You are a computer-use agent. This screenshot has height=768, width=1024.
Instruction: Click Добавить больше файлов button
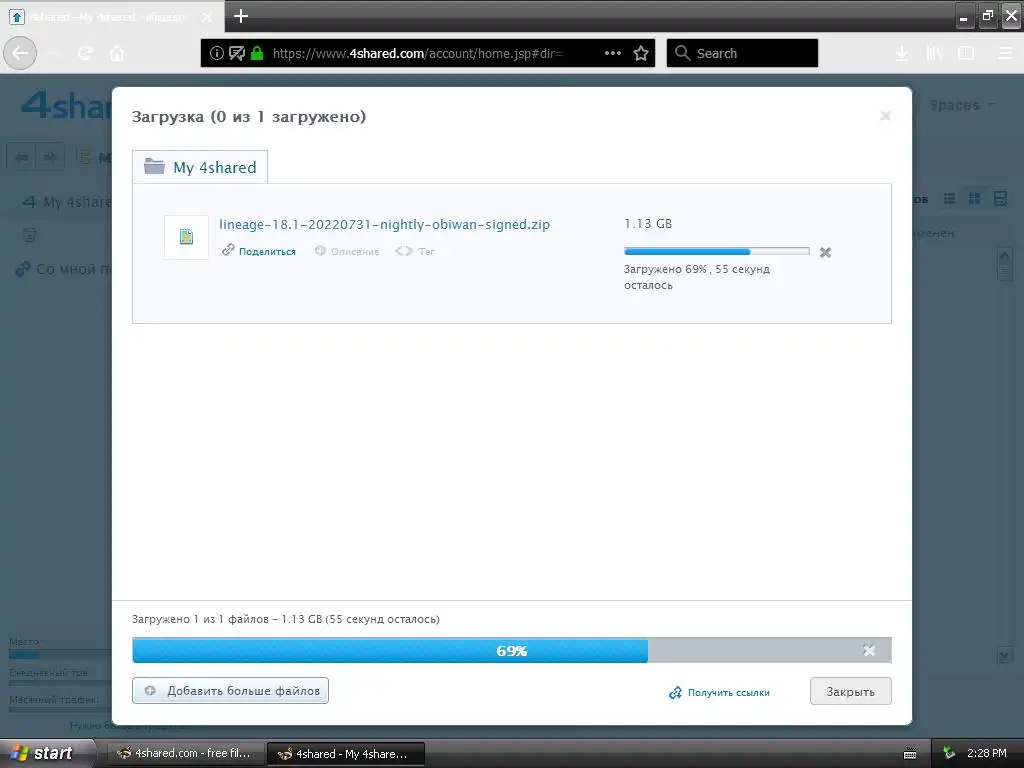(231, 690)
